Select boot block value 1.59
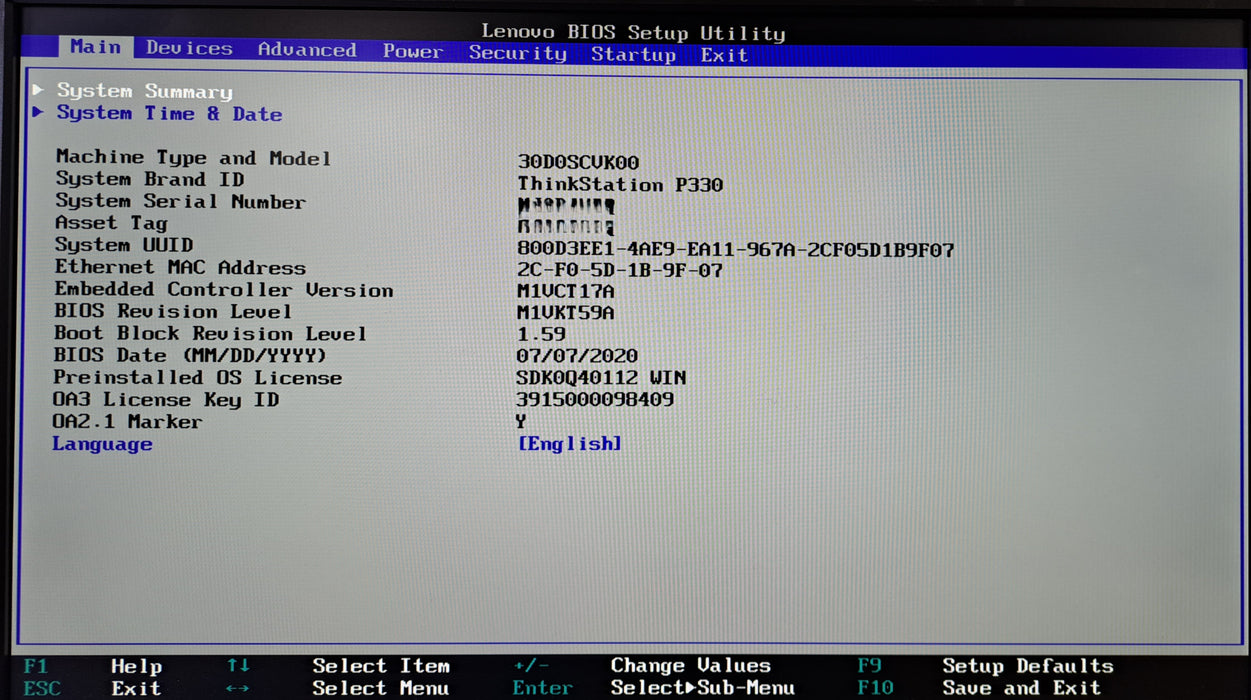This screenshot has width=1251, height=700. point(541,335)
